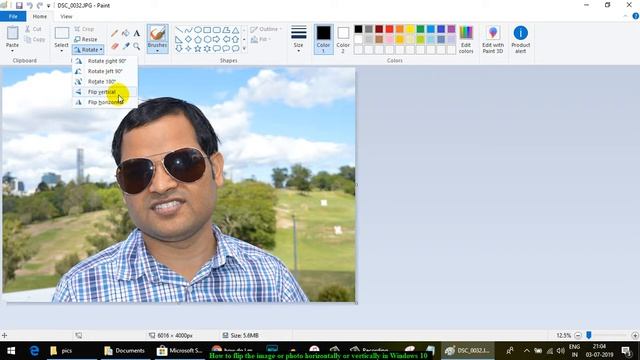Select the Color picker eyedropper tool
640x360 pixels.
(126, 46)
